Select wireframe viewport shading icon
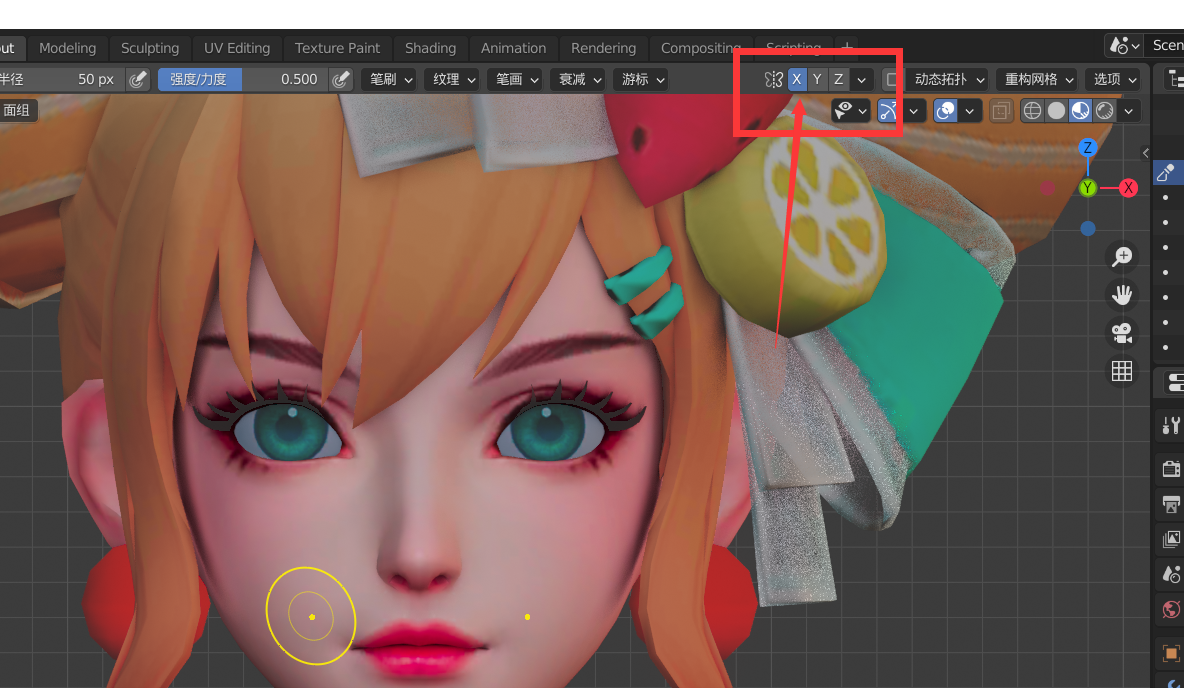The height and width of the screenshot is (688, 1184). point(1031,111)
